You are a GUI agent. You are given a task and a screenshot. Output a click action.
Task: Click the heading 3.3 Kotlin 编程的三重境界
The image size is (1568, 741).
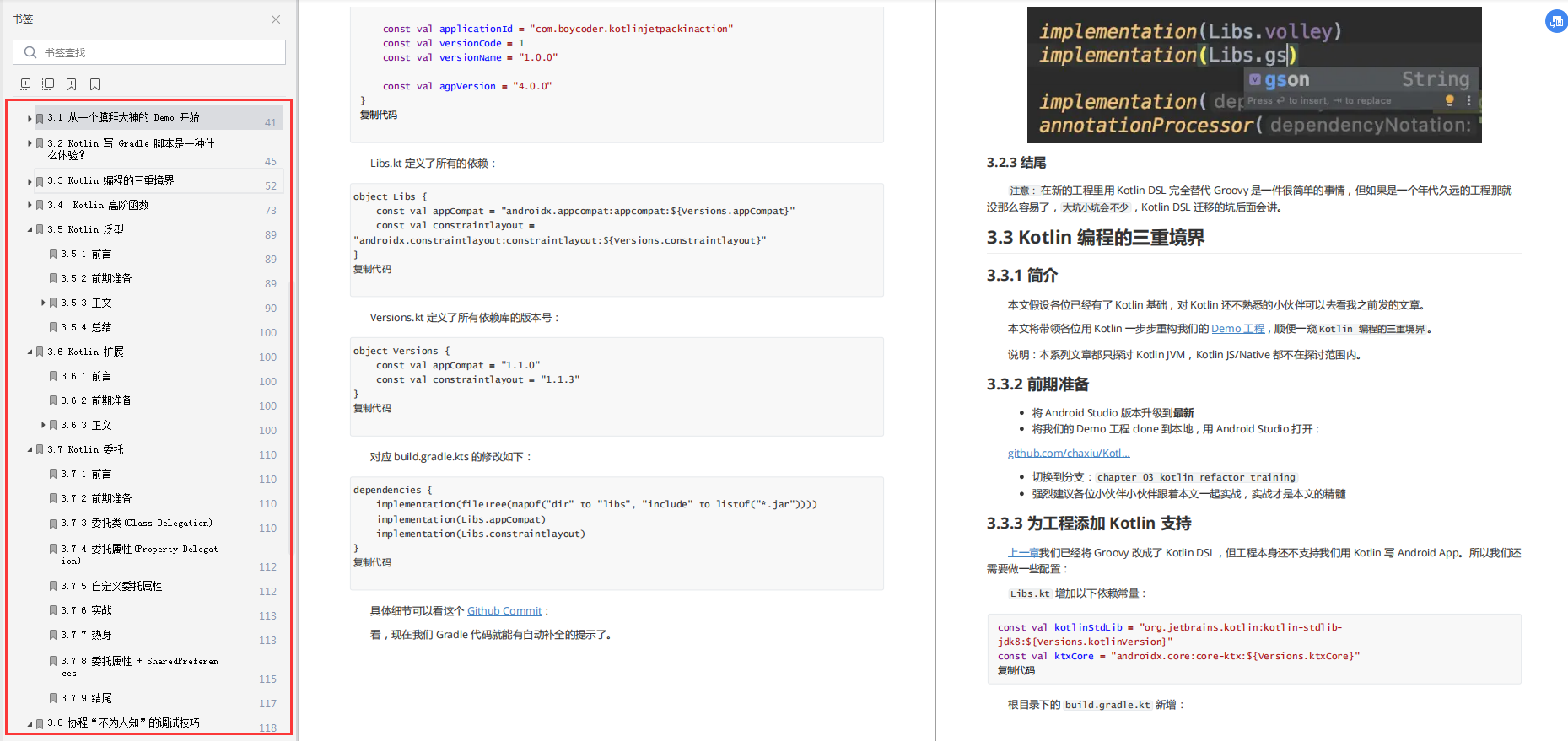tap(1096, 238)
